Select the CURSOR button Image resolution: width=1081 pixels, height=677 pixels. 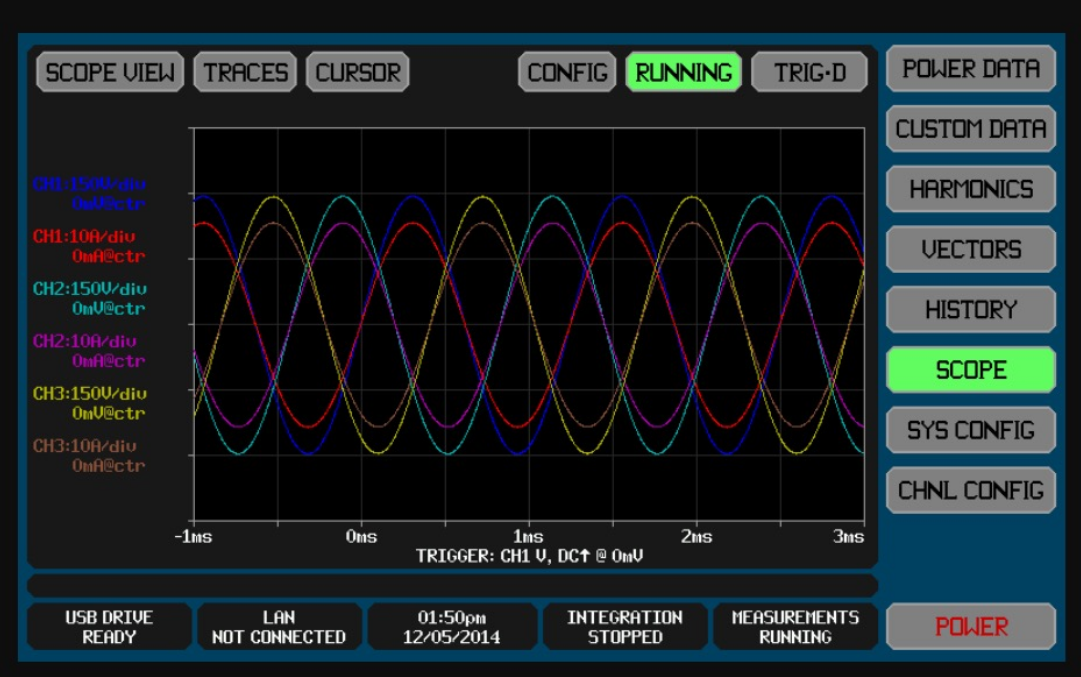pyautogui.click(x=357, y=72)
